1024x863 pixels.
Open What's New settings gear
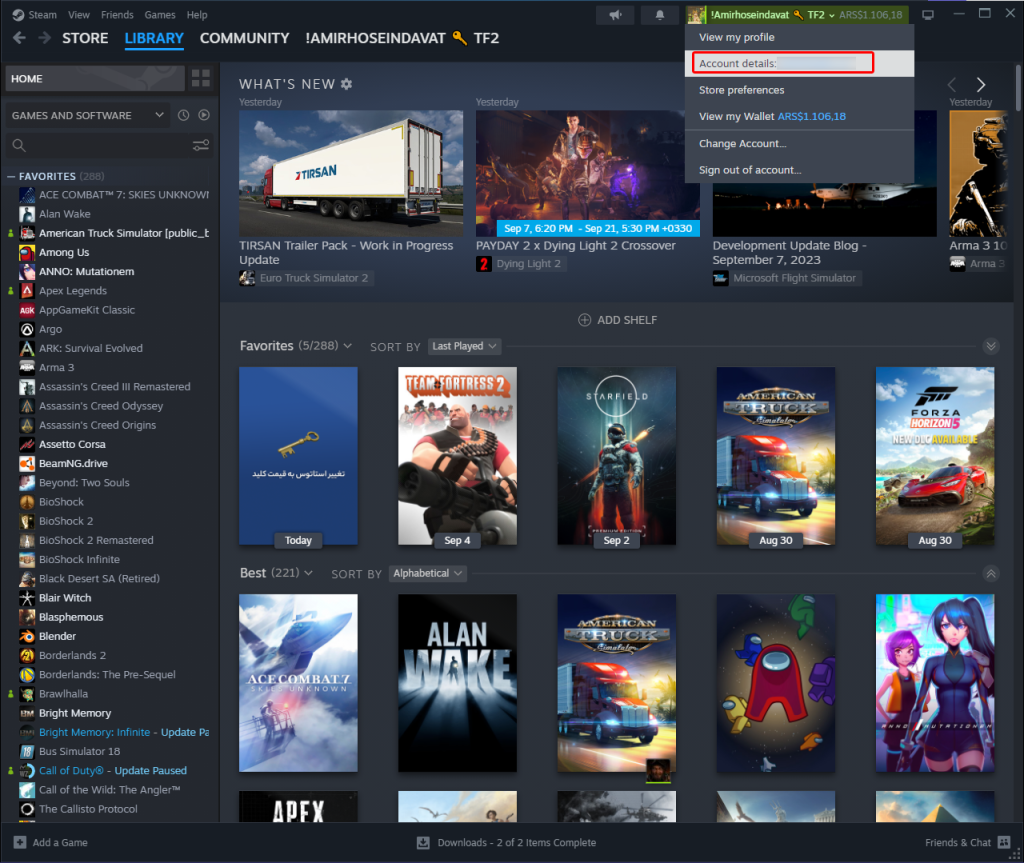(x=347, y=84)
